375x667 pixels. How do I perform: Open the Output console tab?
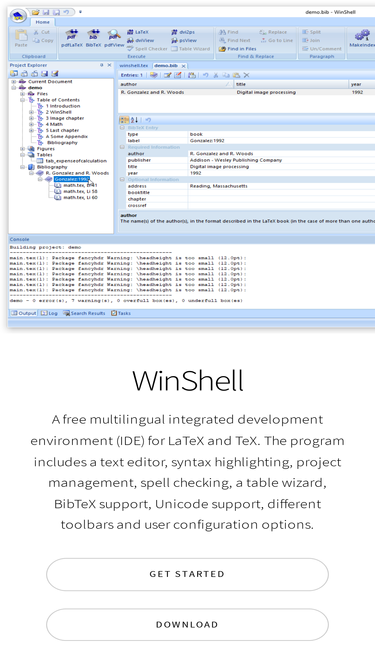point(24,313)
